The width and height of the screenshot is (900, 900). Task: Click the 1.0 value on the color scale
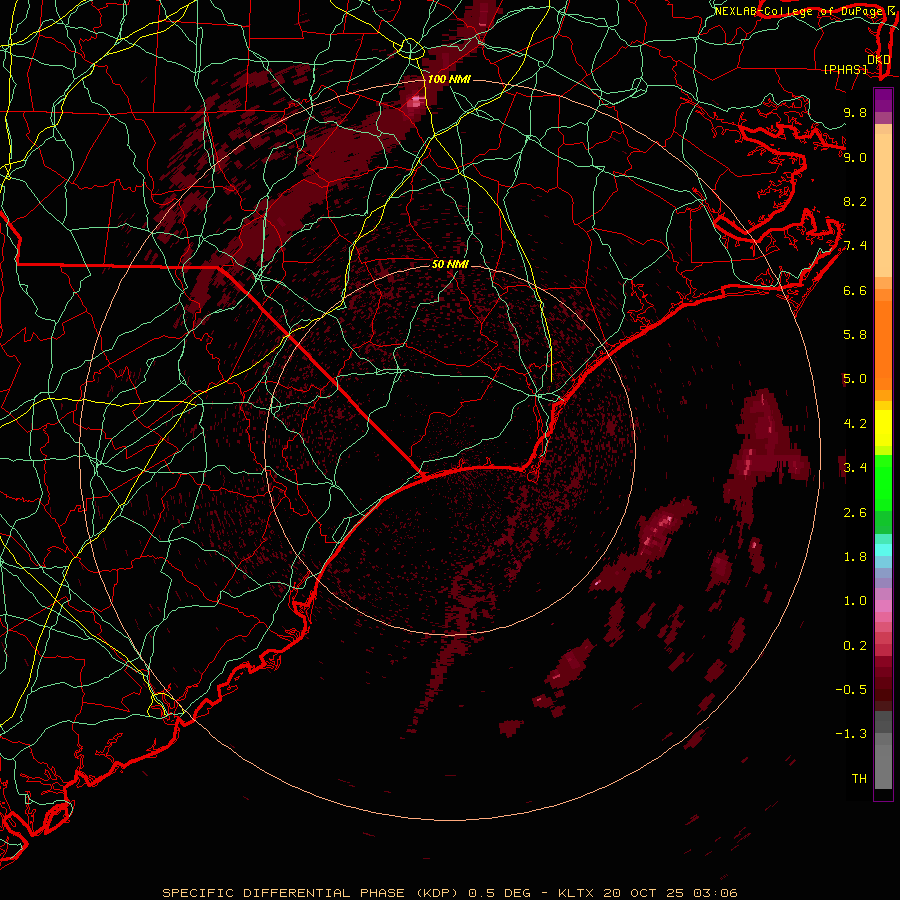[855, 601]
